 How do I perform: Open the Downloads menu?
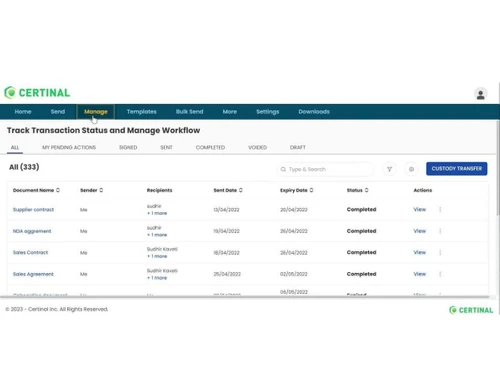coord(314,112)
